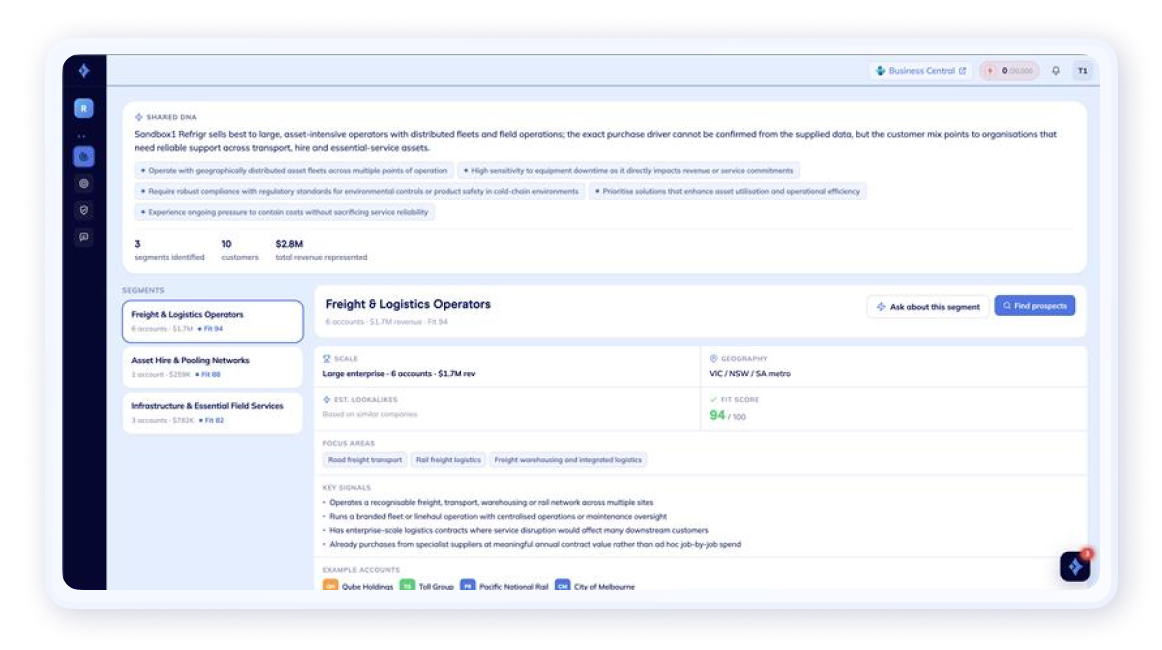Click the Road freight transport tag
Screen dimensions: 1162x650
click(x=365, y=460)
